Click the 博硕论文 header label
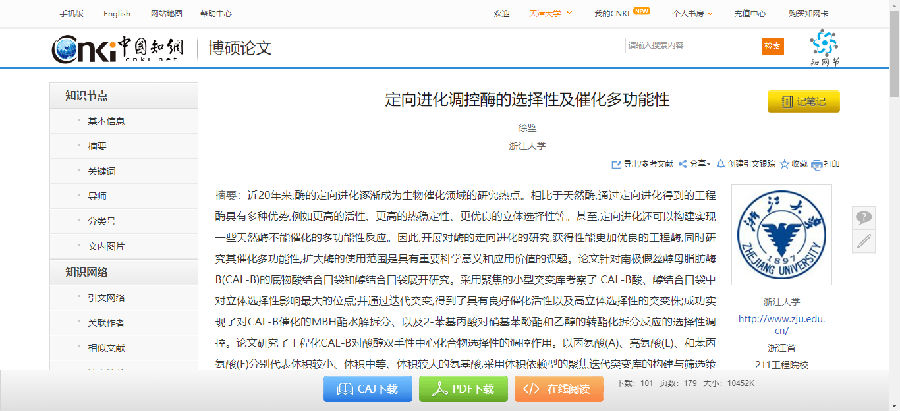The height and width of the screenshot is (411, 900). [x=240, y=48]
